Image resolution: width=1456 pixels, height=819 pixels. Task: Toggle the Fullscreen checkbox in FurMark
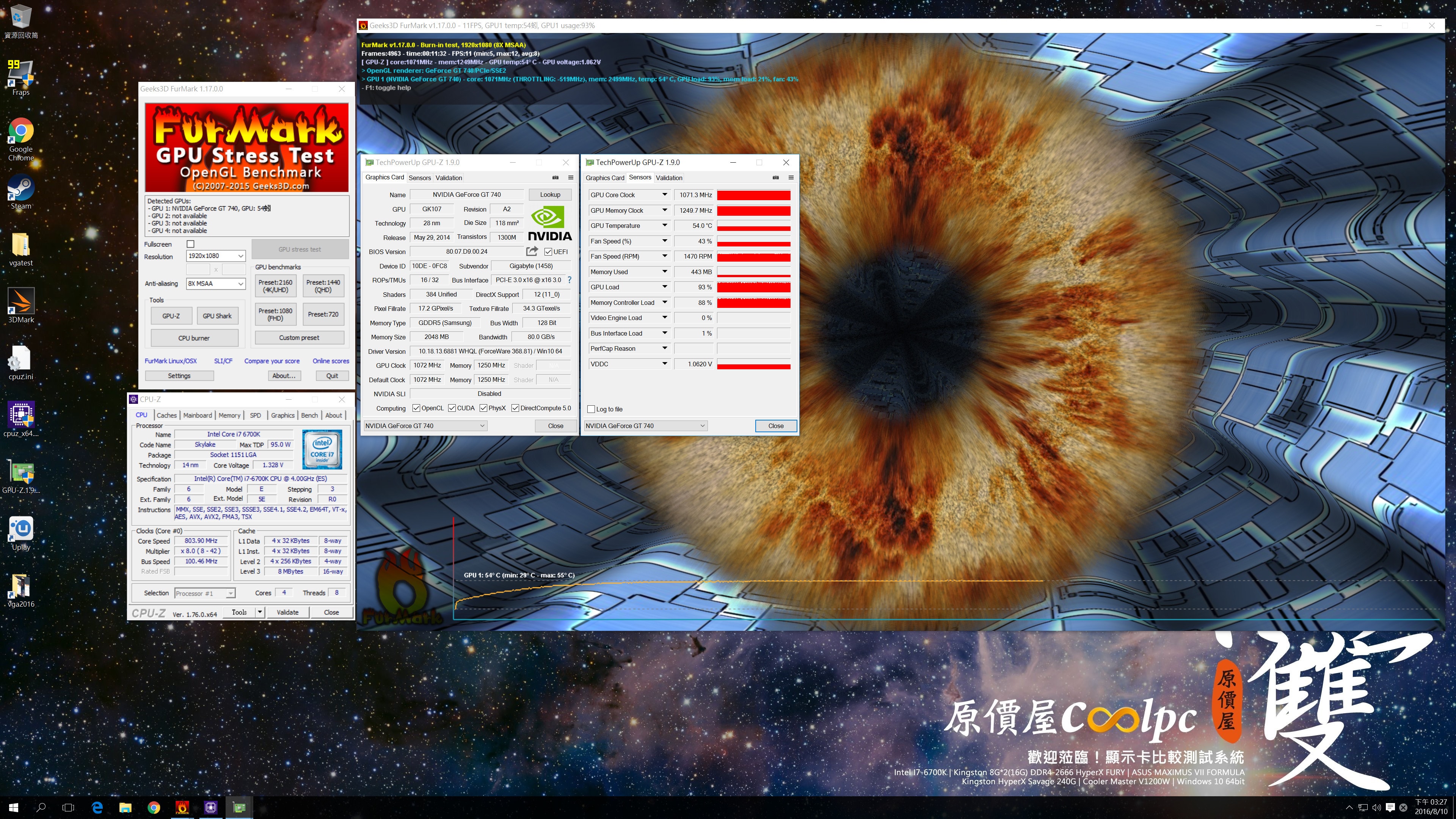(x=190, y=244)
